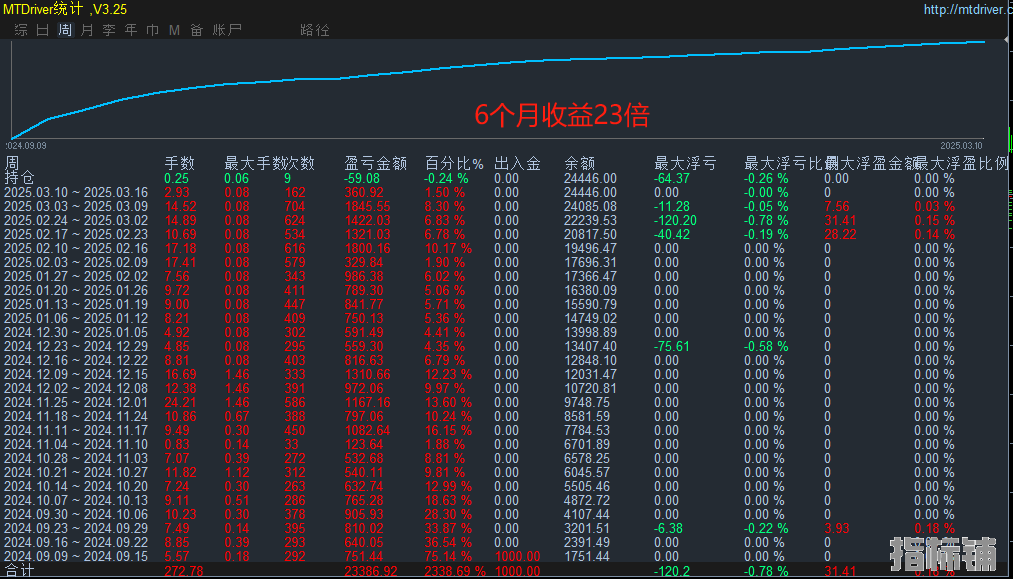Image resolution: width=1013 pixels, height=579 pixels.
Task: Click chart end date 2025.03.10
Action: (961, 145)
